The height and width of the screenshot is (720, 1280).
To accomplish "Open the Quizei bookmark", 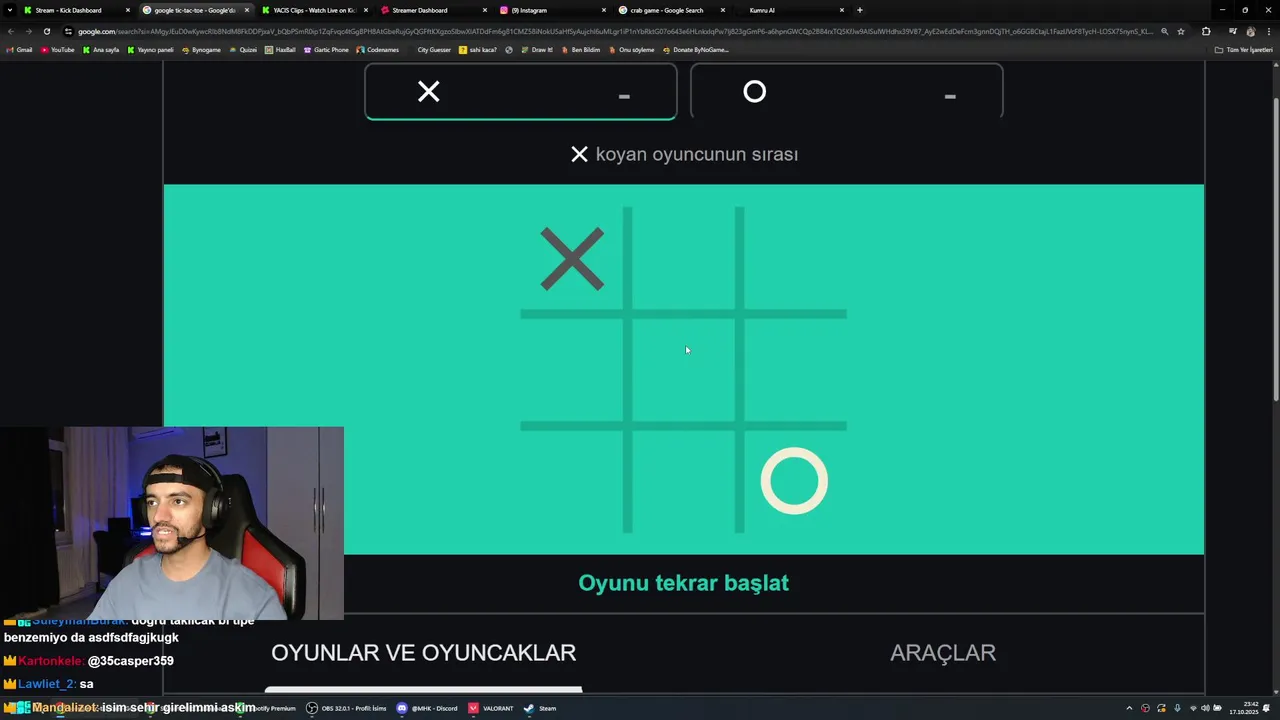I will coord(243,49).
